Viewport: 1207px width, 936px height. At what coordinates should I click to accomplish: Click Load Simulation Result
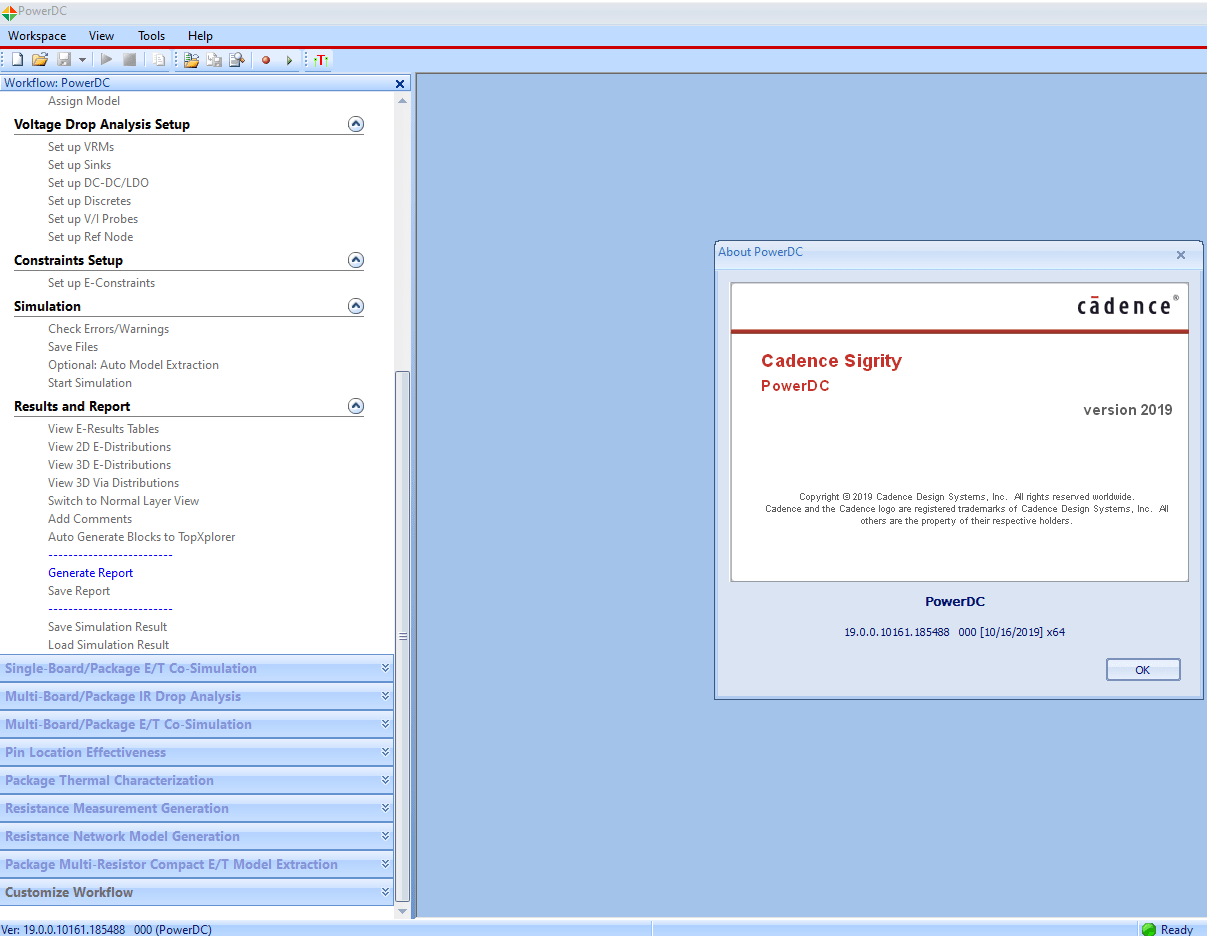click(x=108, y=645)
